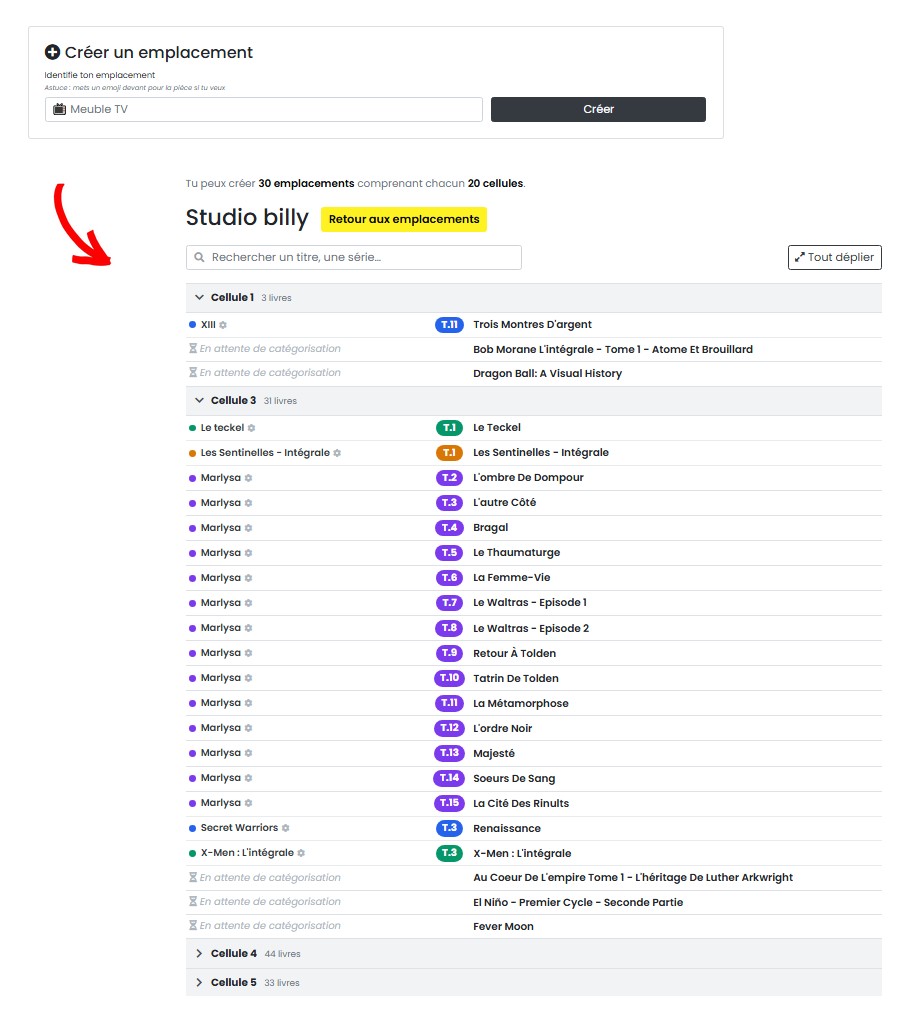Click hourglass icon on Bob Morane row

click(x=192, y=349)
